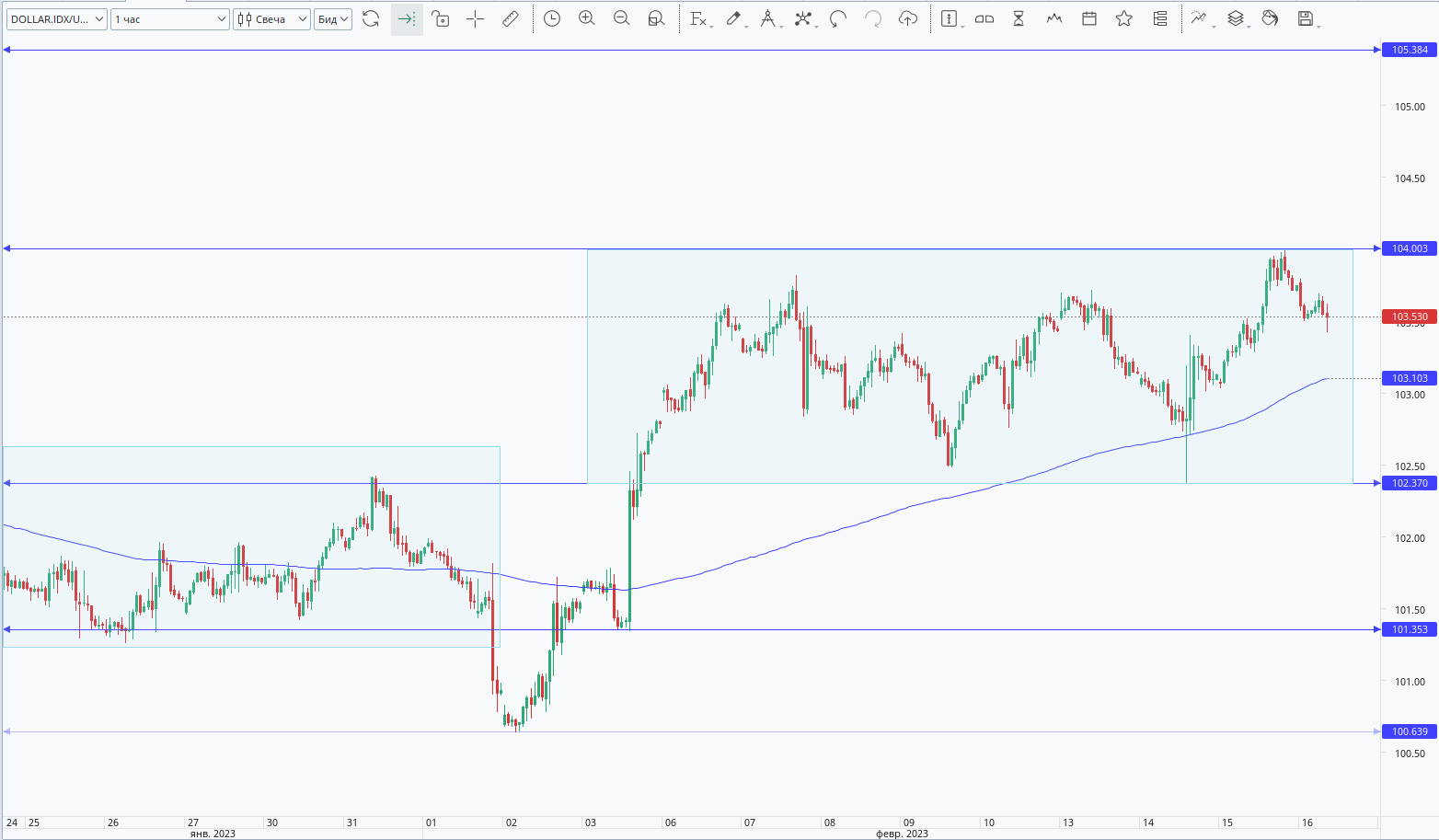Viewport: 1439px width, 840px height.
Task: Click the red 103.530 current price label
Action: 1410,316
